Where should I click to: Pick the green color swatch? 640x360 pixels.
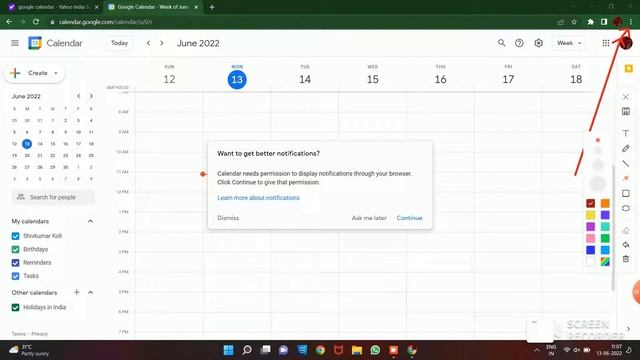coord(605,238)
